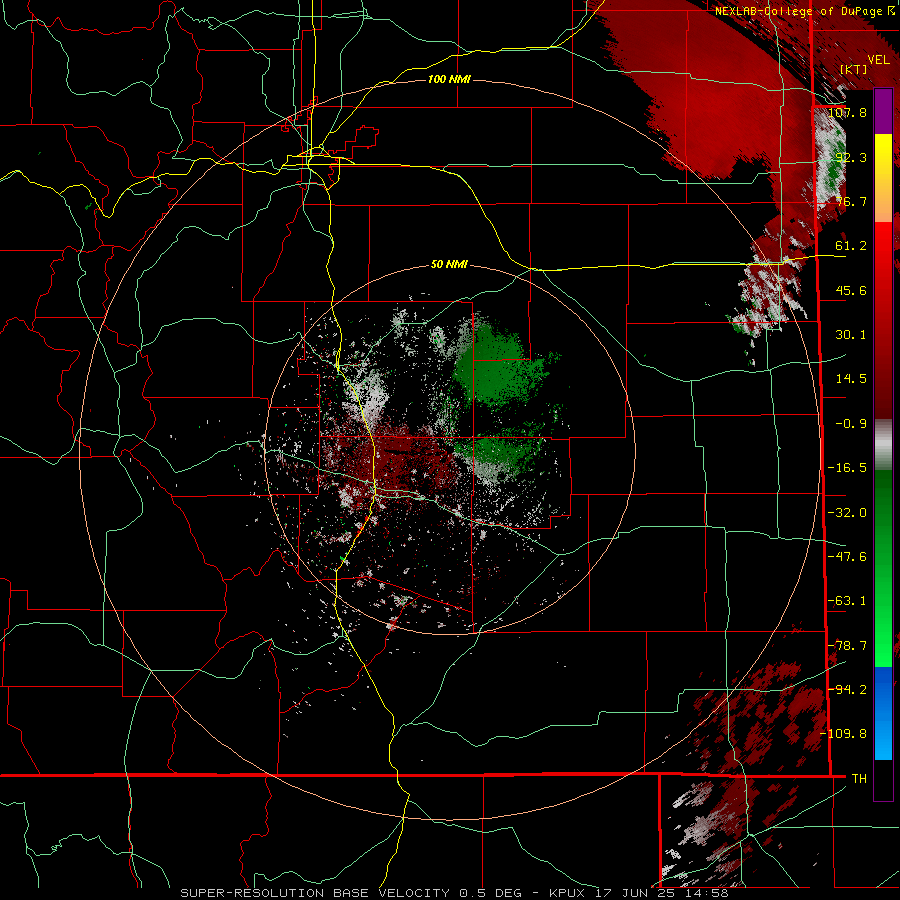
Task: Select the -16.5 value on velocity scale
Action: click(x=847, y=468)
